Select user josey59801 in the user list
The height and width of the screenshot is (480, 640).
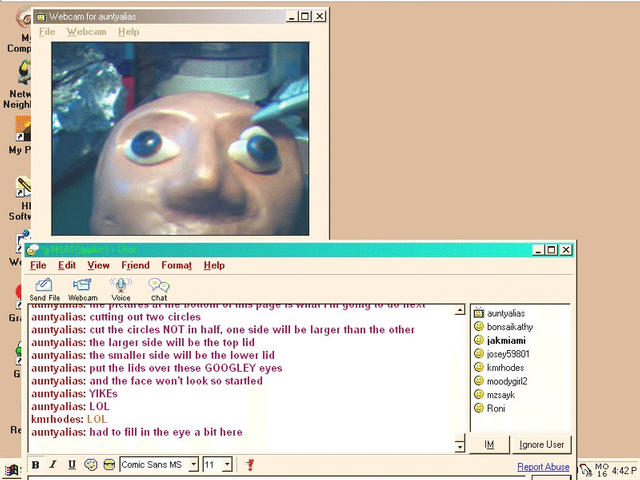(508, 354)
